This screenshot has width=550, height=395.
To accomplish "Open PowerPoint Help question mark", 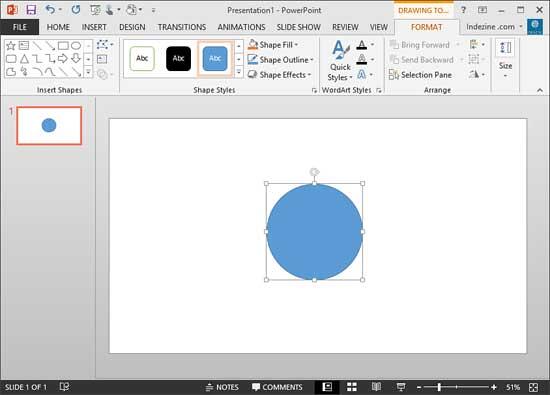I will [x=463, y=10].
